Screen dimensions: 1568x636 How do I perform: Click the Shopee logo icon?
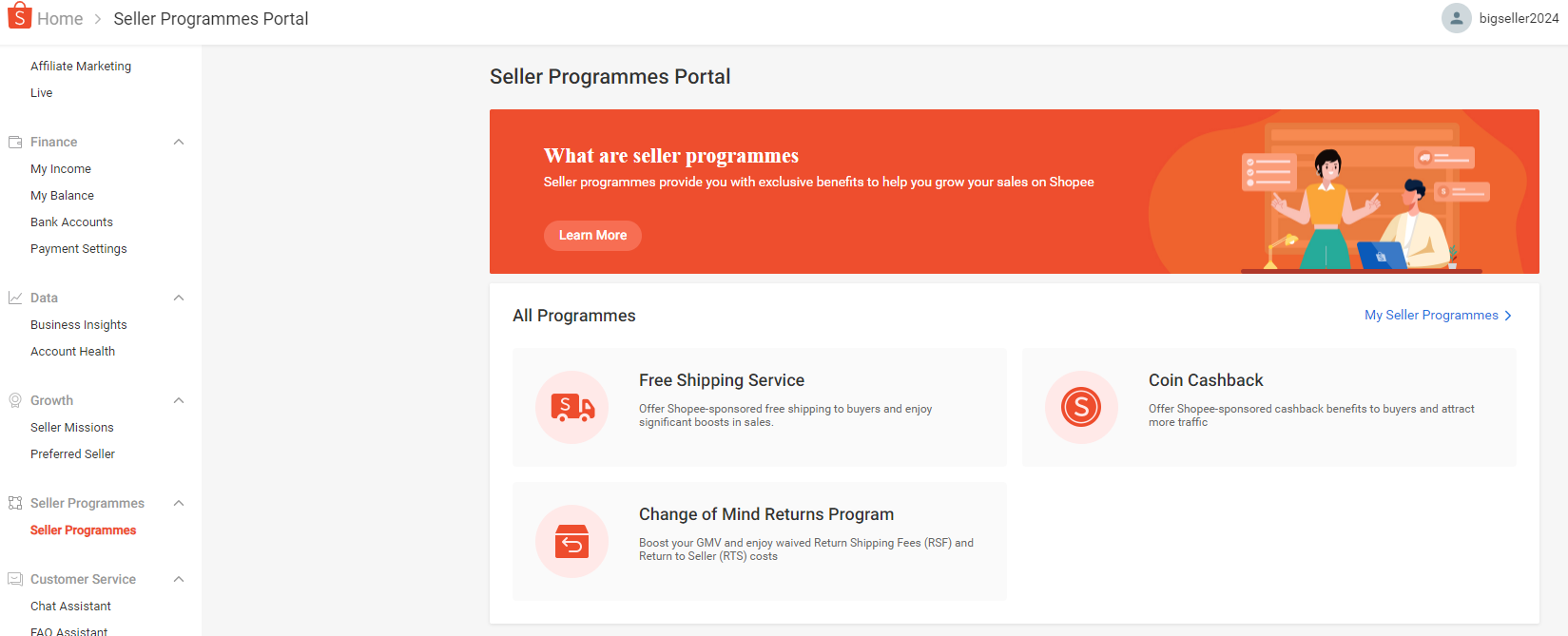coord(18,16)
